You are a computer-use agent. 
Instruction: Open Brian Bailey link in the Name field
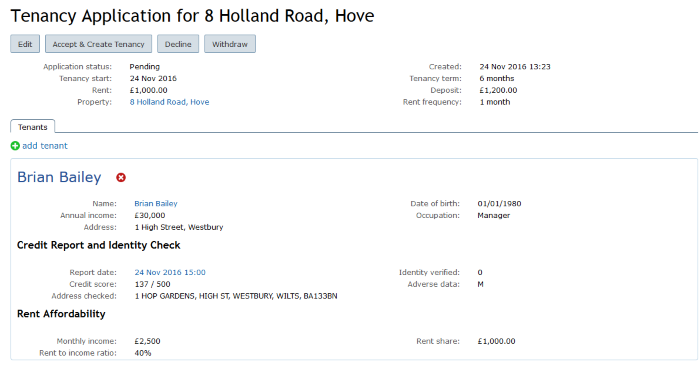click(x=156, y=203)
